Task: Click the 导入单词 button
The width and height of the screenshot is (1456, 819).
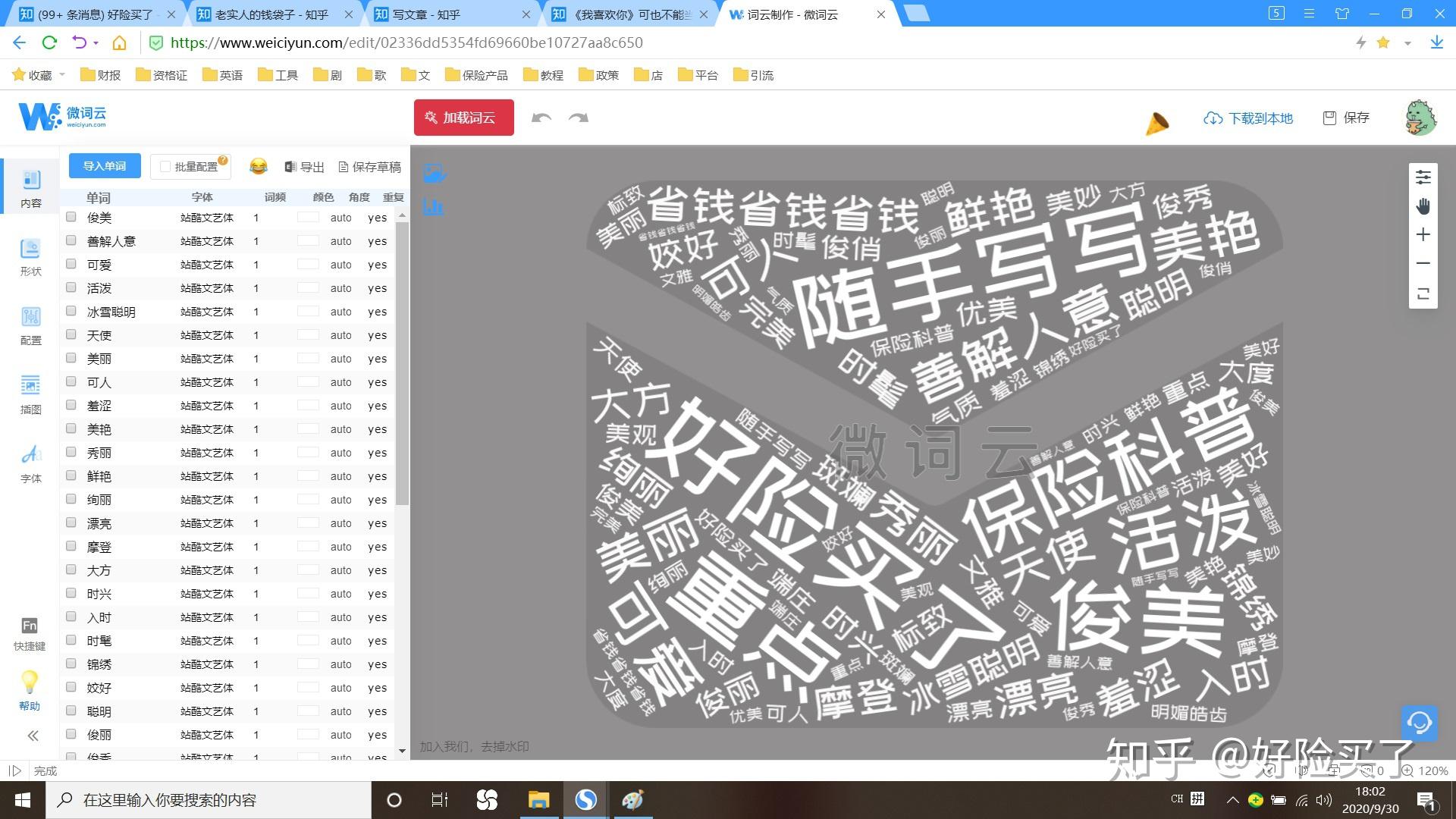Action: point(105,166)
